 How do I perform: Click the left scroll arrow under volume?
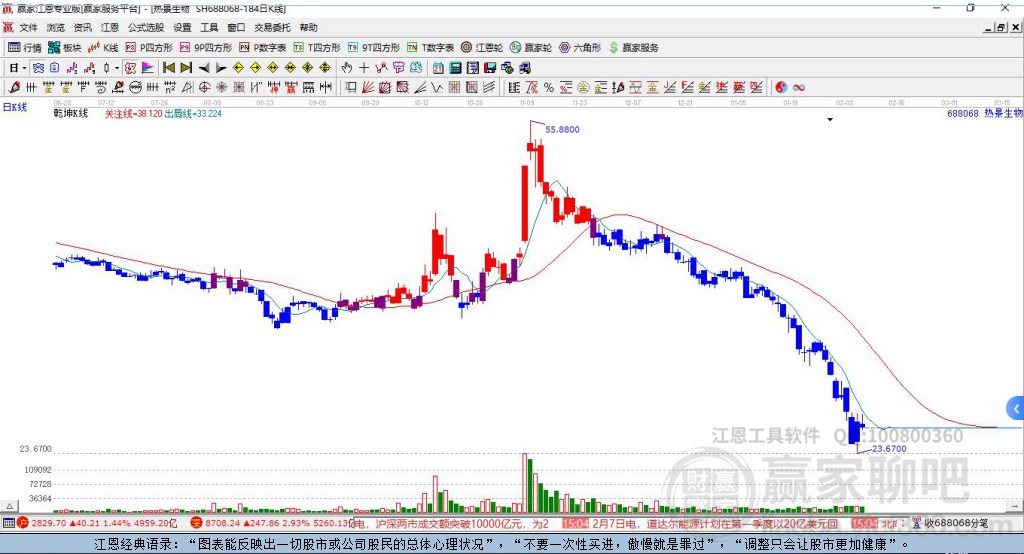[9, 506]
